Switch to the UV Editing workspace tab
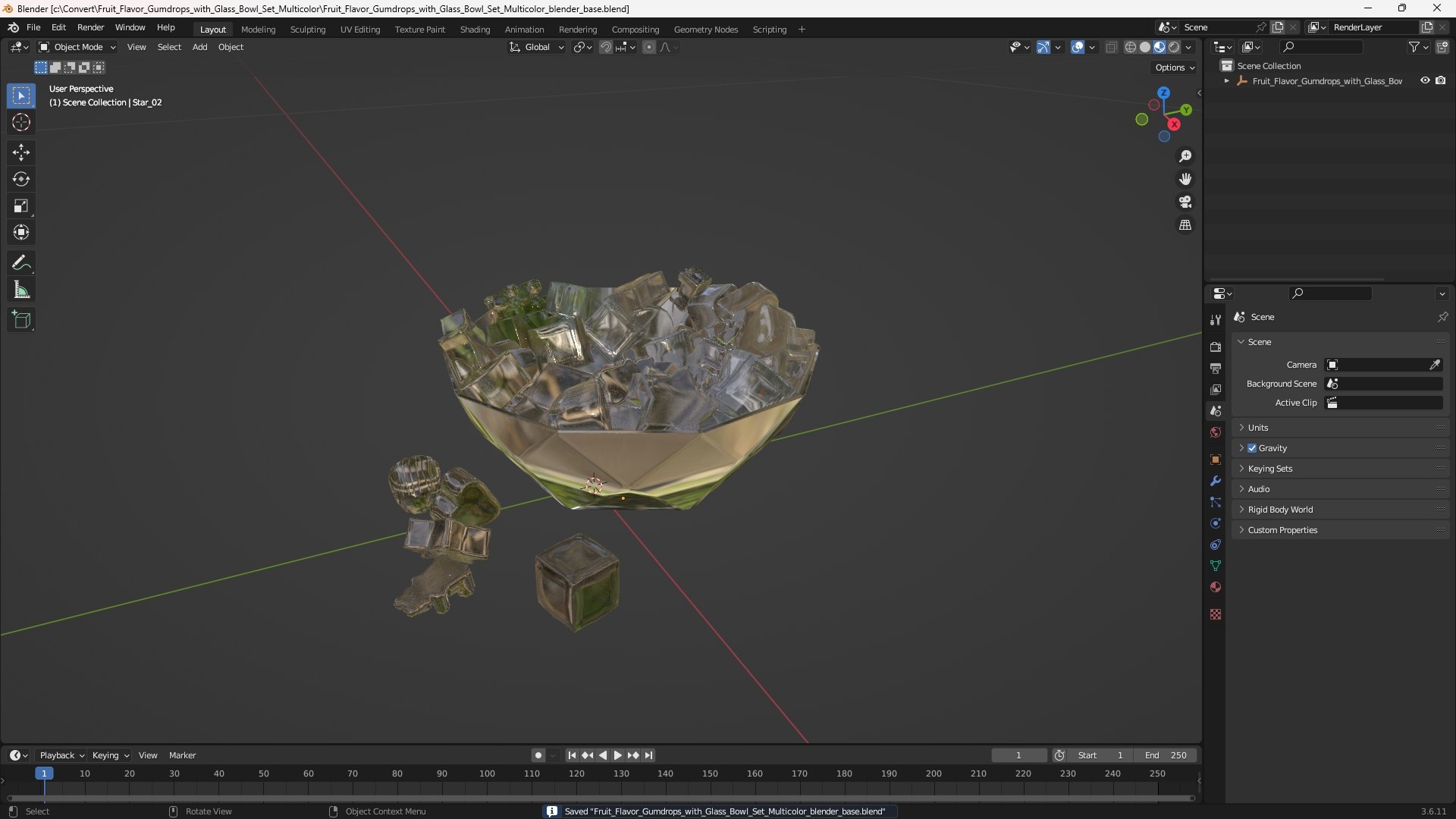Viewport: 1456px width, 819px height. [x=360, y=30]
